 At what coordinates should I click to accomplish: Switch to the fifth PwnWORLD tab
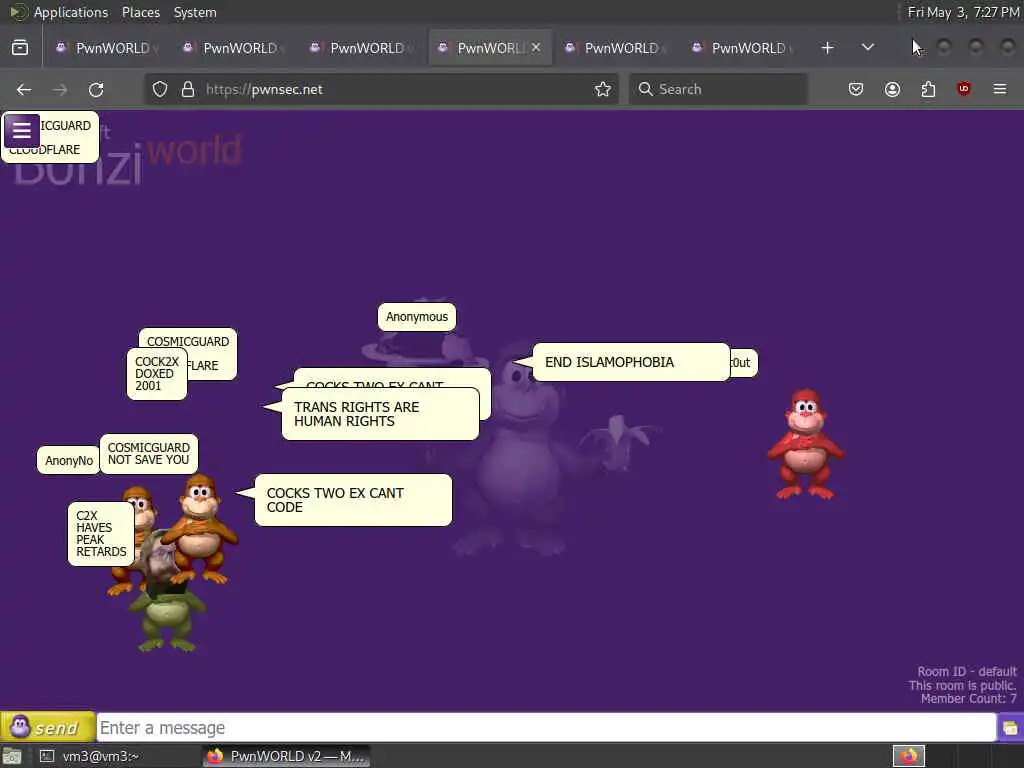[x=615, y=48]
